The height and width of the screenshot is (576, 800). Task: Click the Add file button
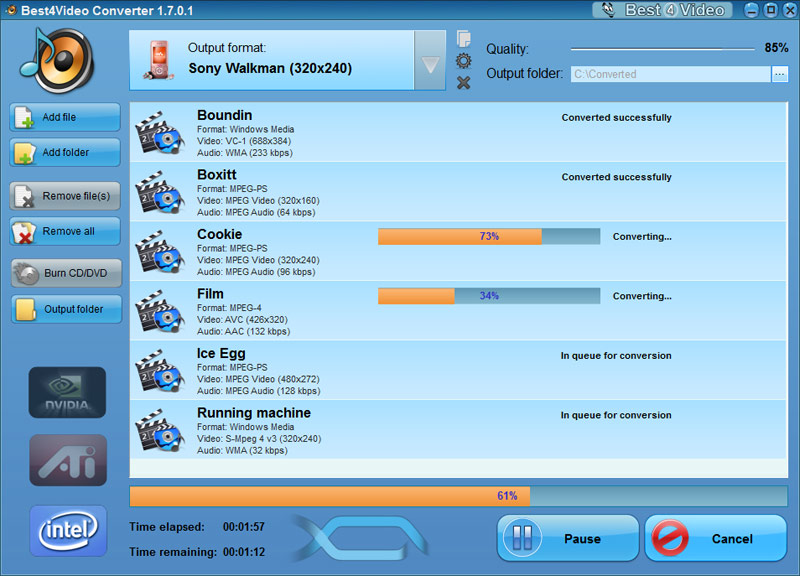coord(65,117)
